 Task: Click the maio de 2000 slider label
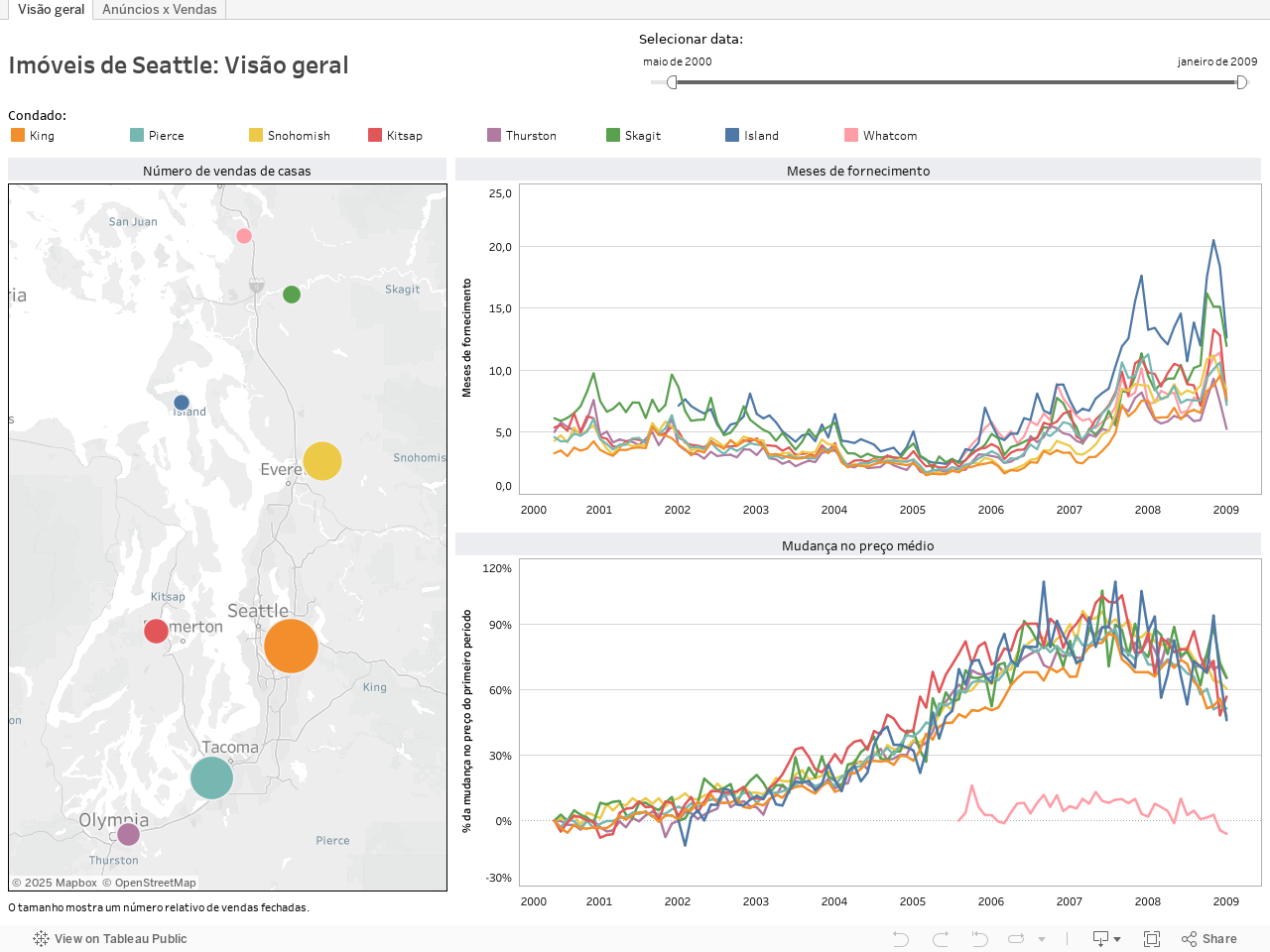[678, 61]
